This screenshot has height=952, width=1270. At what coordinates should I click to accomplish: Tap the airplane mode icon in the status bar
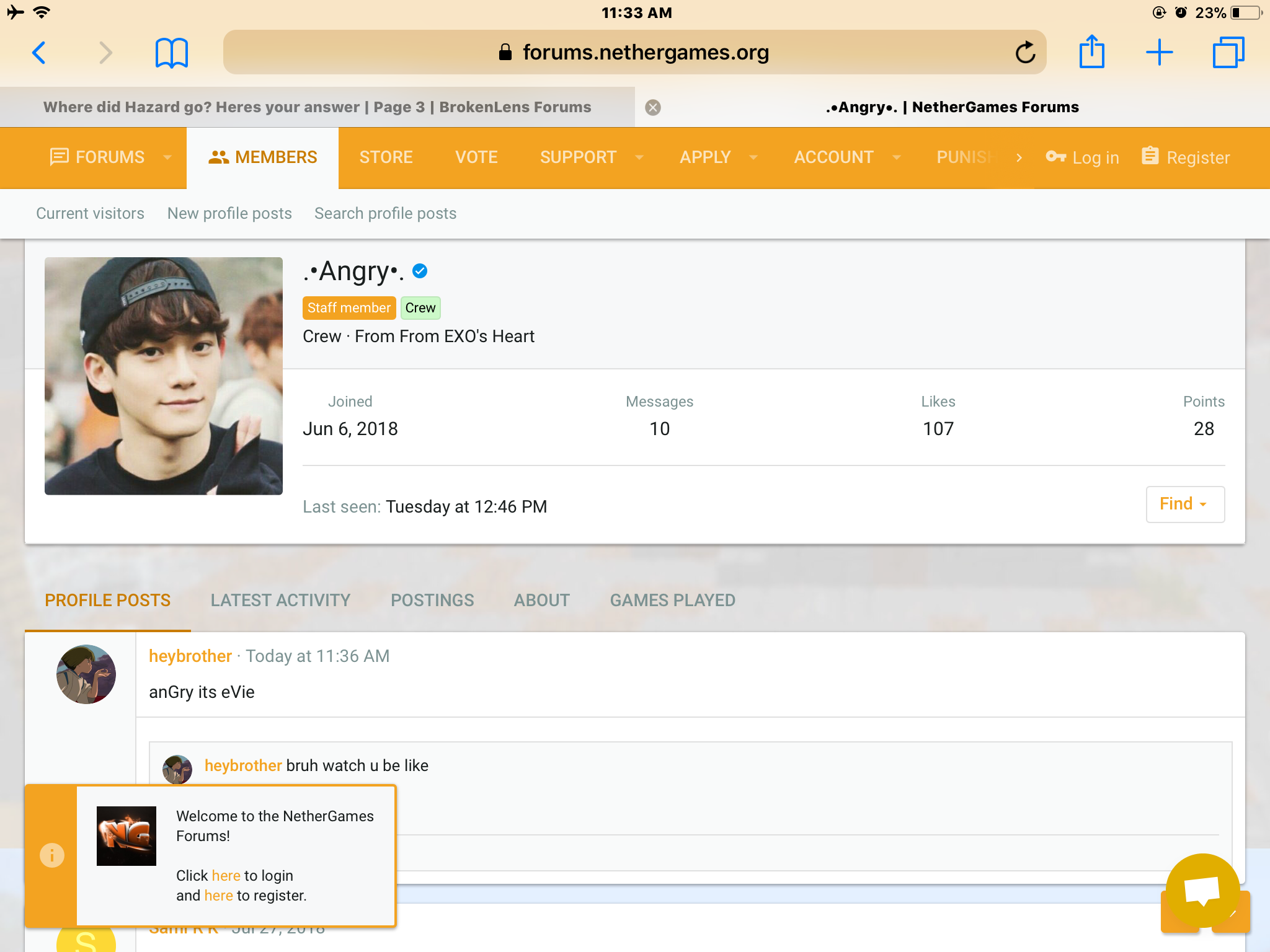point(15,12)
